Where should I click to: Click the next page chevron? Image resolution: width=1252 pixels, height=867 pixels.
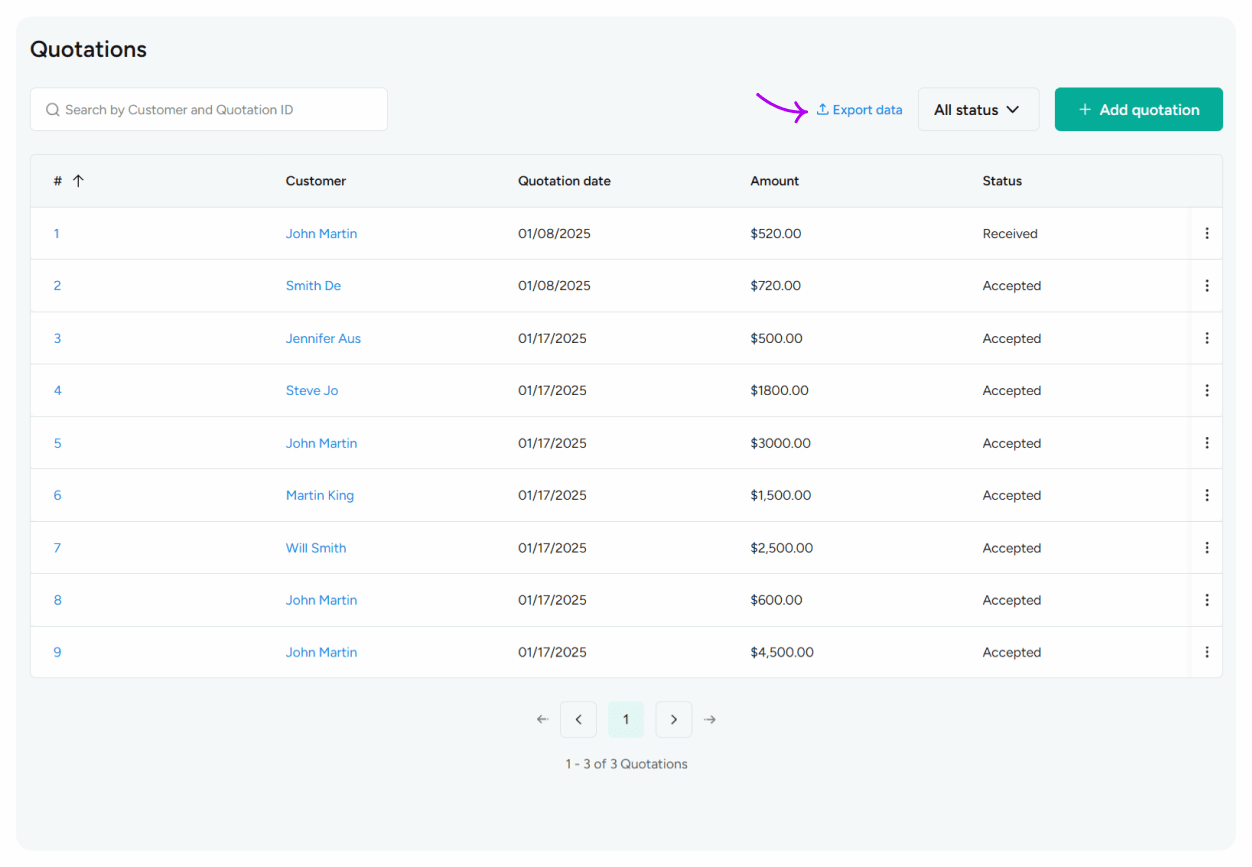click(x=673, y=719)
